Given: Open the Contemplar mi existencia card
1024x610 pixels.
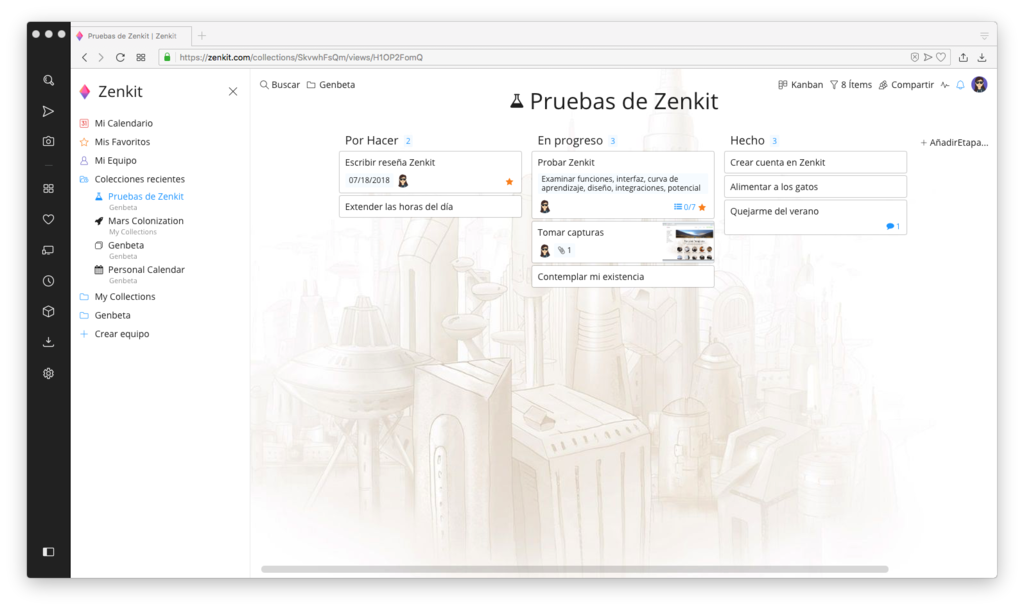Looking at the screenshot, I should click(x=622, y=277).
